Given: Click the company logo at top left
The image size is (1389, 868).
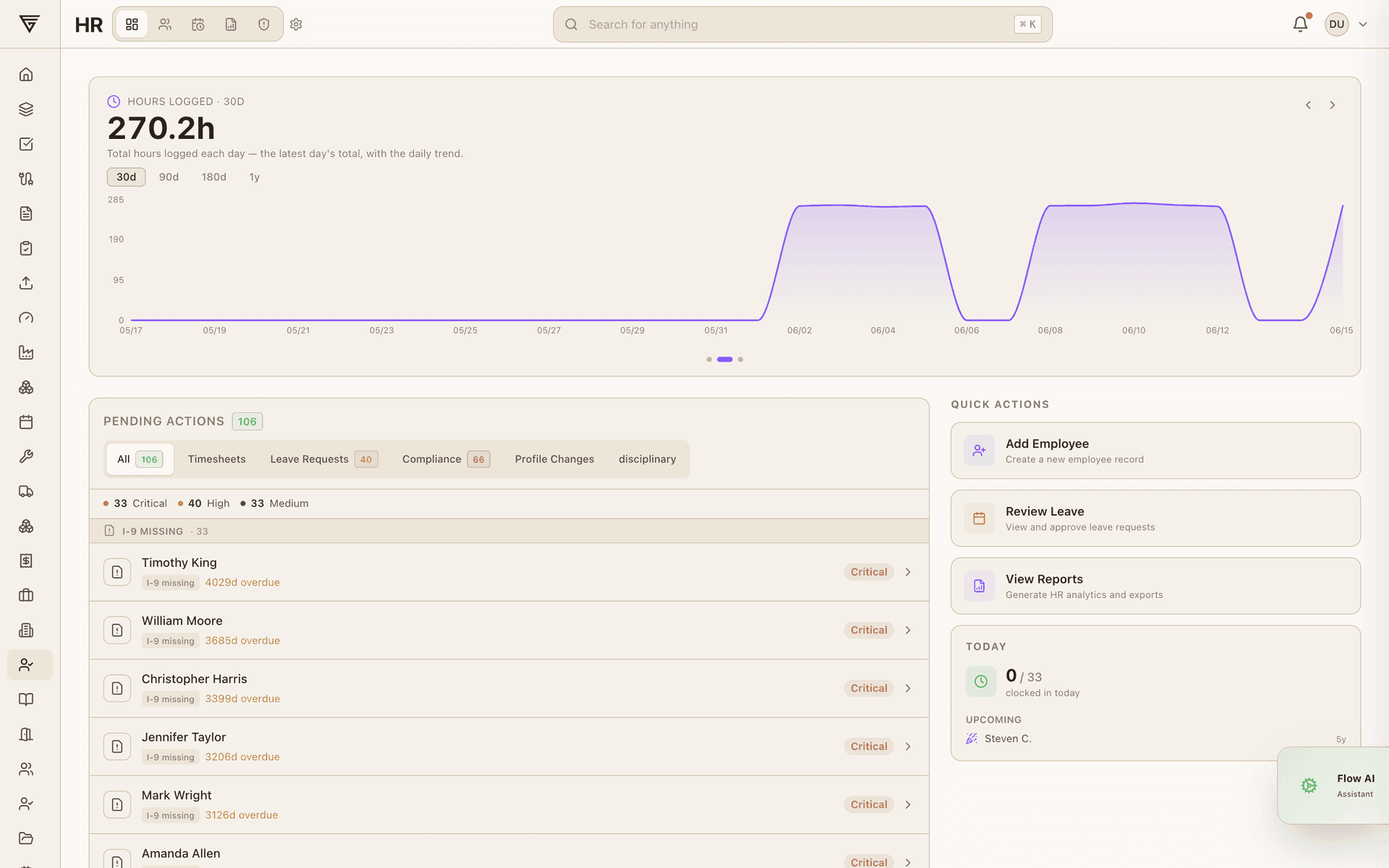Looking at the screenshot, I should pyautogui.click(x=30, y=24).
